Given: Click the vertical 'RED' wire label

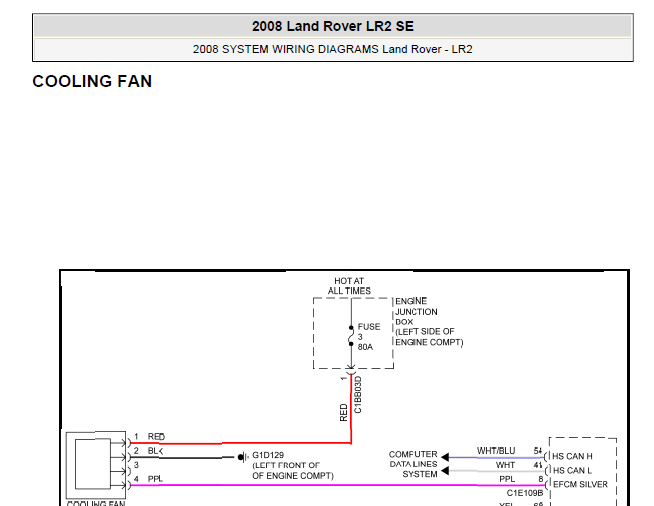Looking at the screenshot, I should click(x=343, y=412).
